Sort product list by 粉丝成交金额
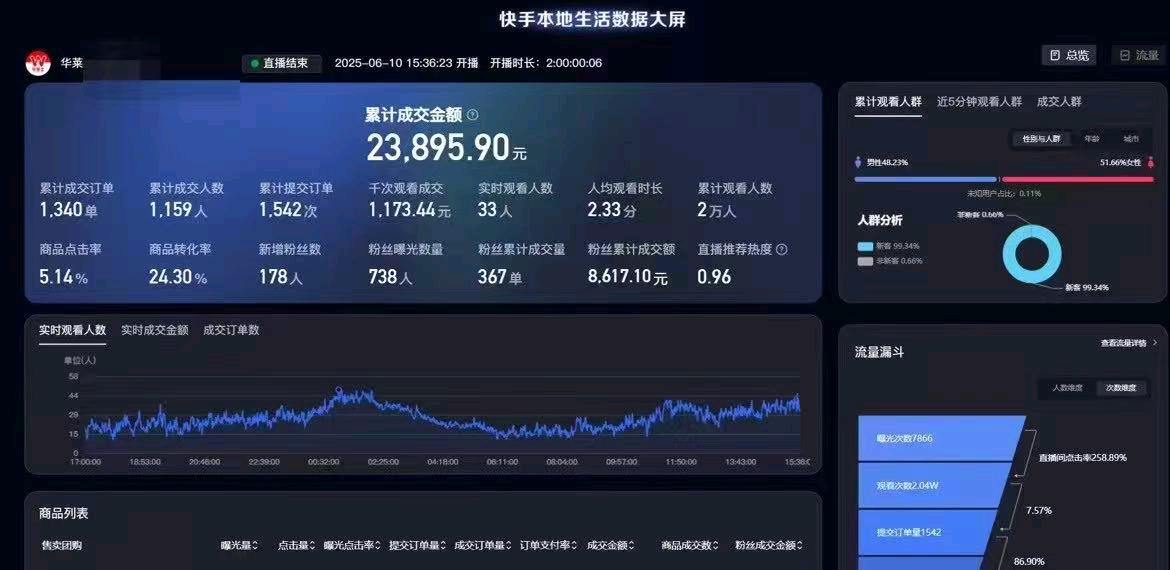This screenshot has height=570, width=1170. pos(769,545)
